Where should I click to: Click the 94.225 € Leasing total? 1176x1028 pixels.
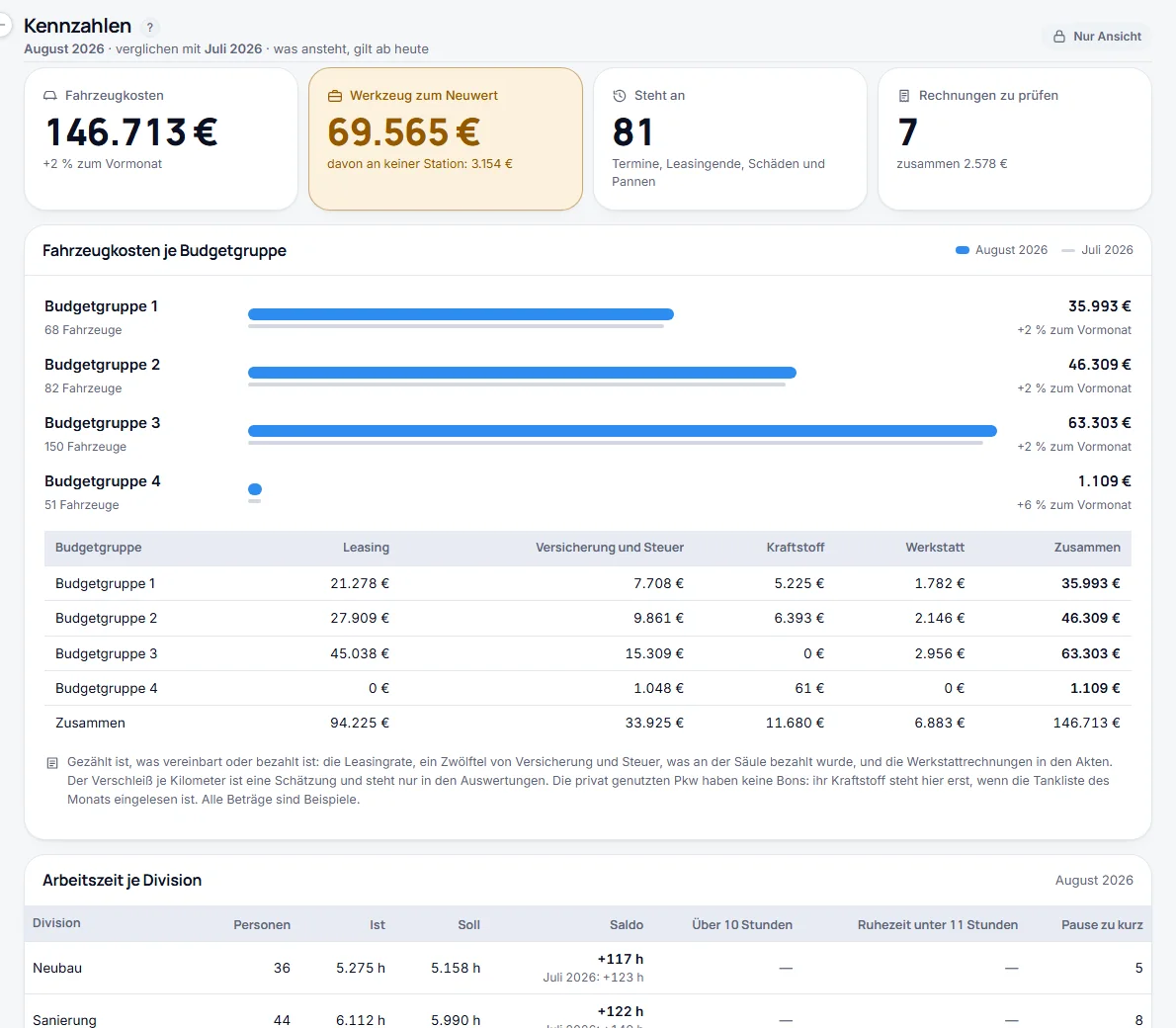click(x=360, y=723)
